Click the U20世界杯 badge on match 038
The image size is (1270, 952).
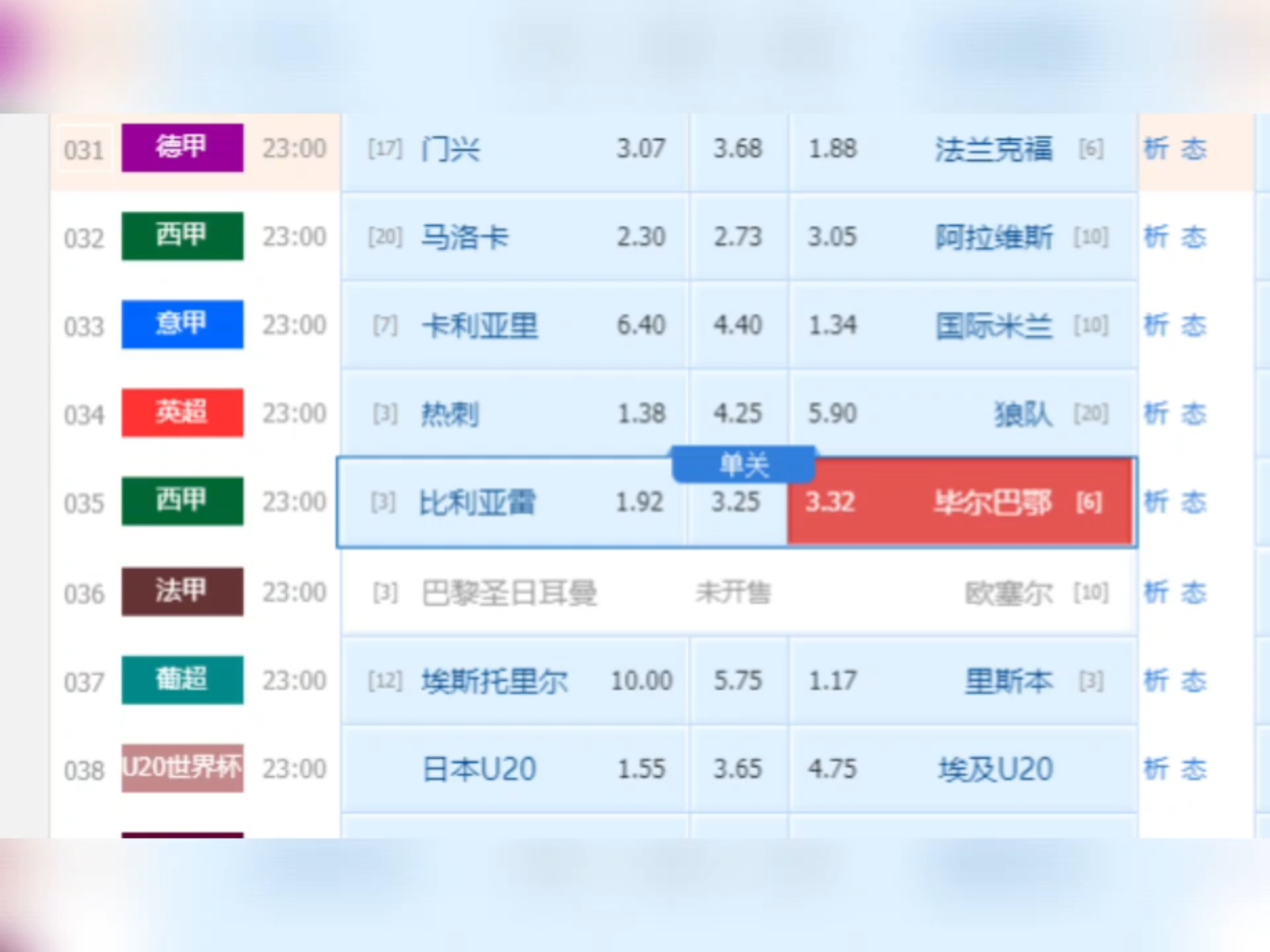click(182, 769)
